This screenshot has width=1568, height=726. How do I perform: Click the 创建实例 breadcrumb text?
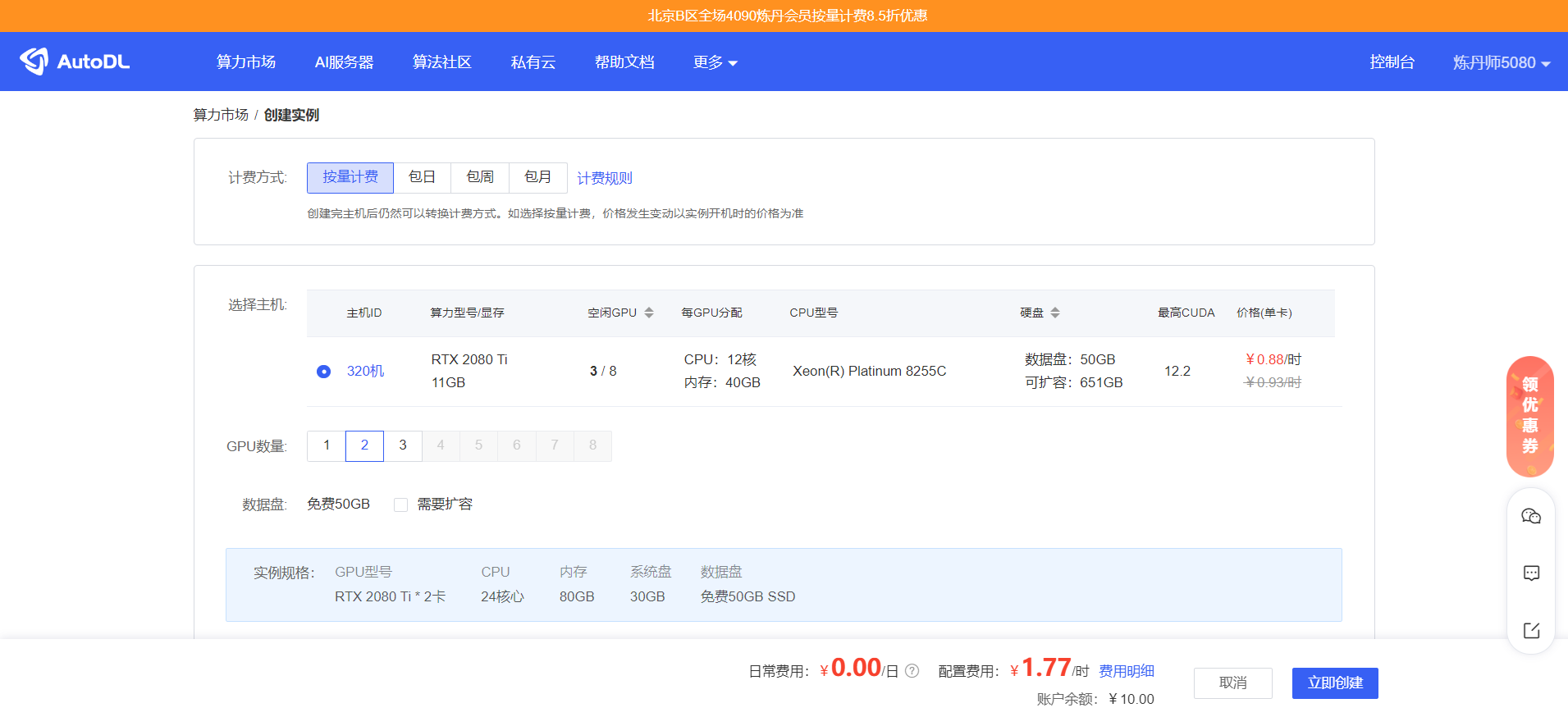[x=291, y=115]
